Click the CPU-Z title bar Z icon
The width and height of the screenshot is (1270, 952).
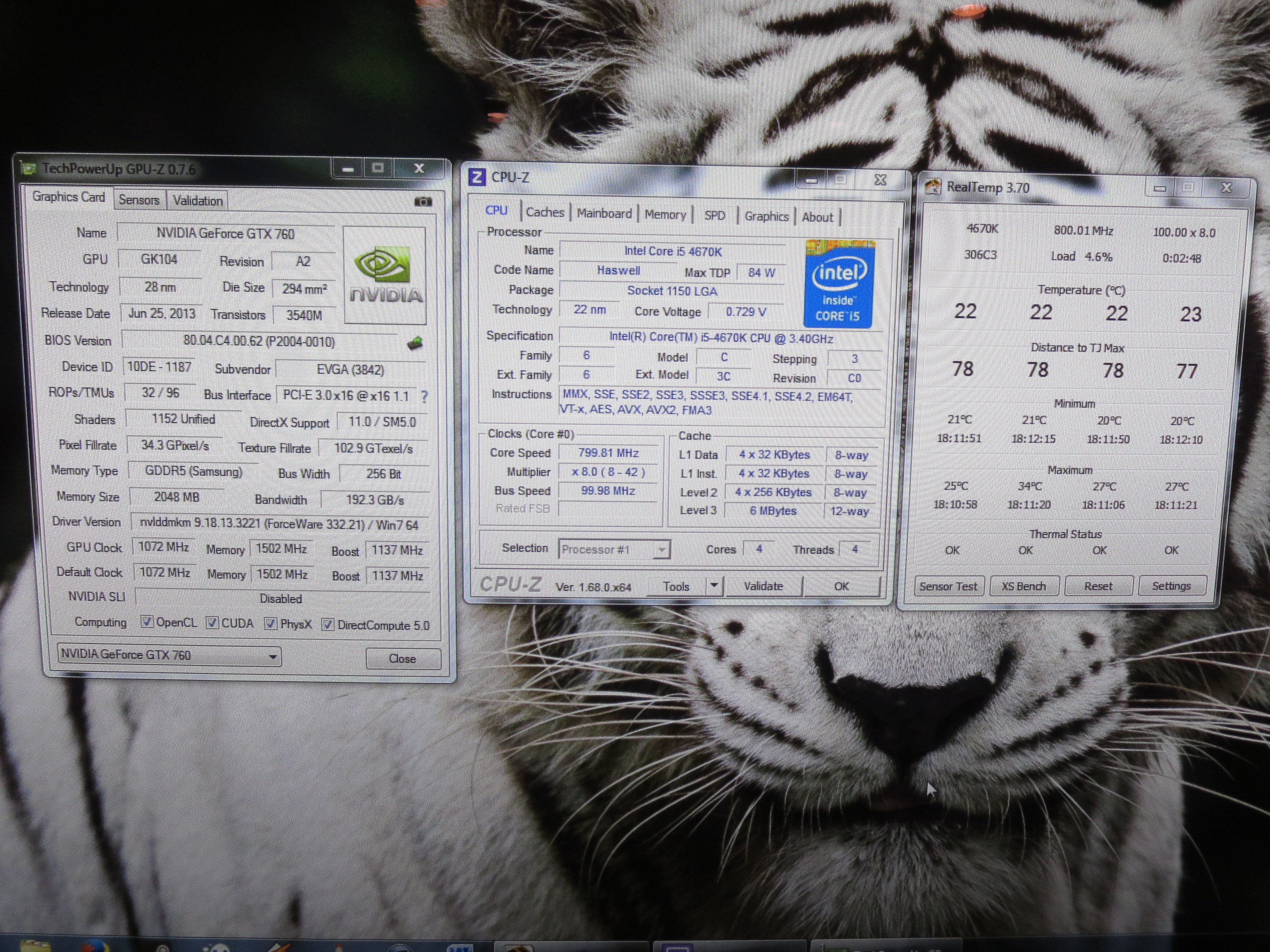(x=477, y=177)
